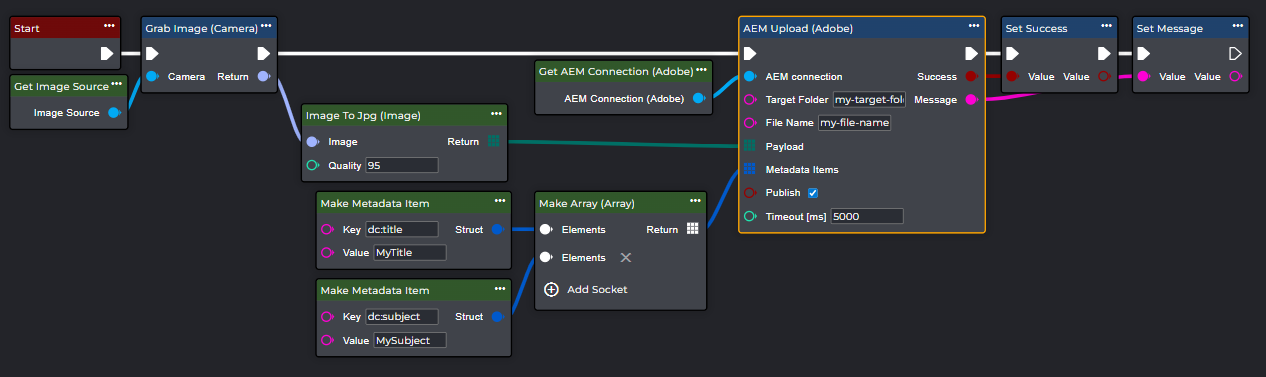Click first Elements input socket on Make Array
Viewport: 1266px width, 377px height.
click(547, 229)
